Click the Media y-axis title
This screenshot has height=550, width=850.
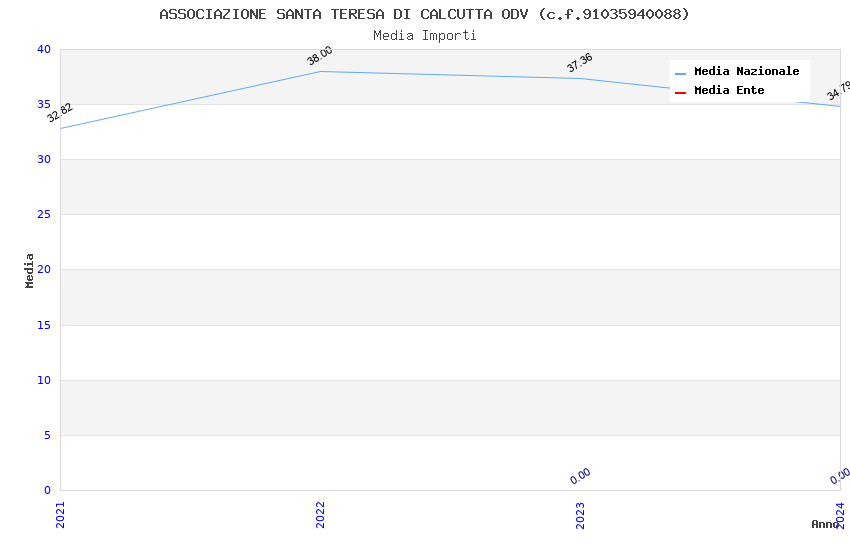click(29, 270)
